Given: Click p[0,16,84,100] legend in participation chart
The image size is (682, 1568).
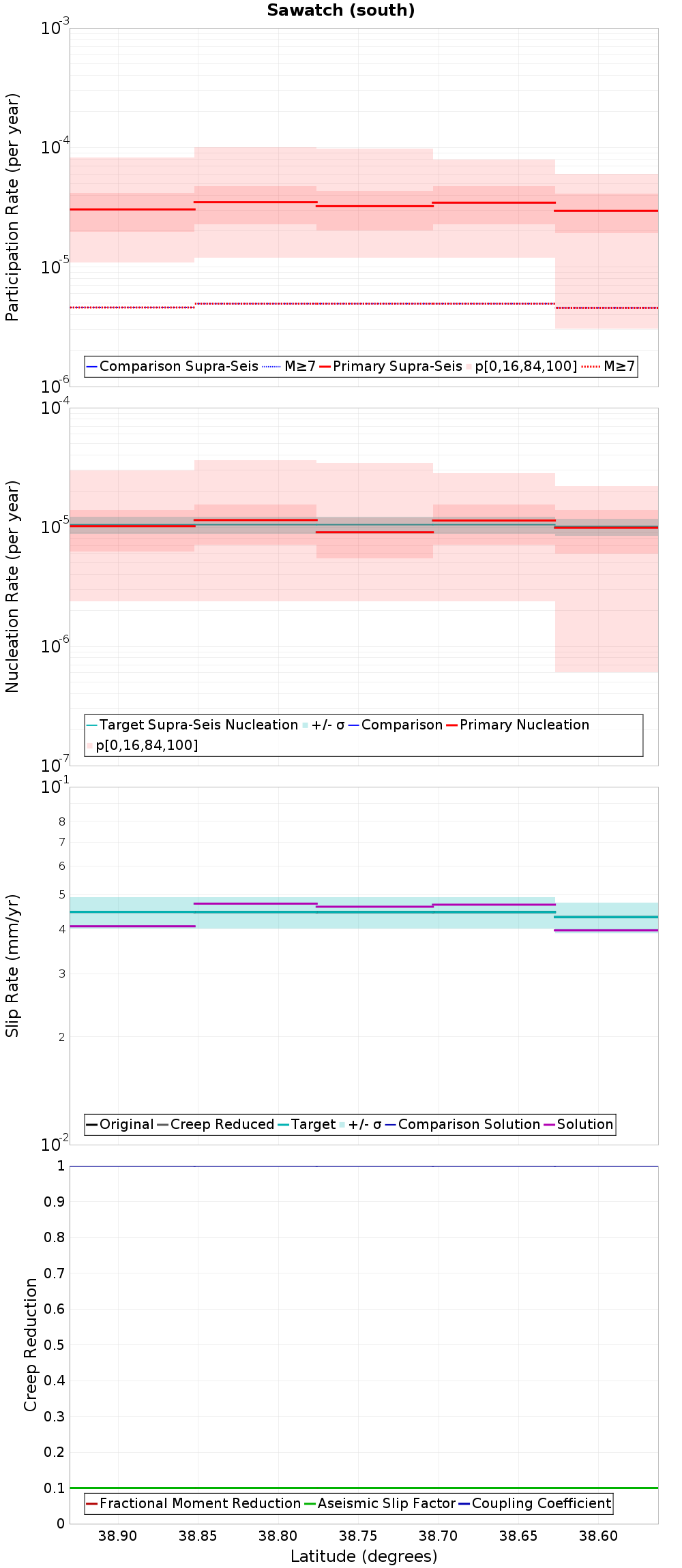Looking at the screenshot, I should pos(521,366).
